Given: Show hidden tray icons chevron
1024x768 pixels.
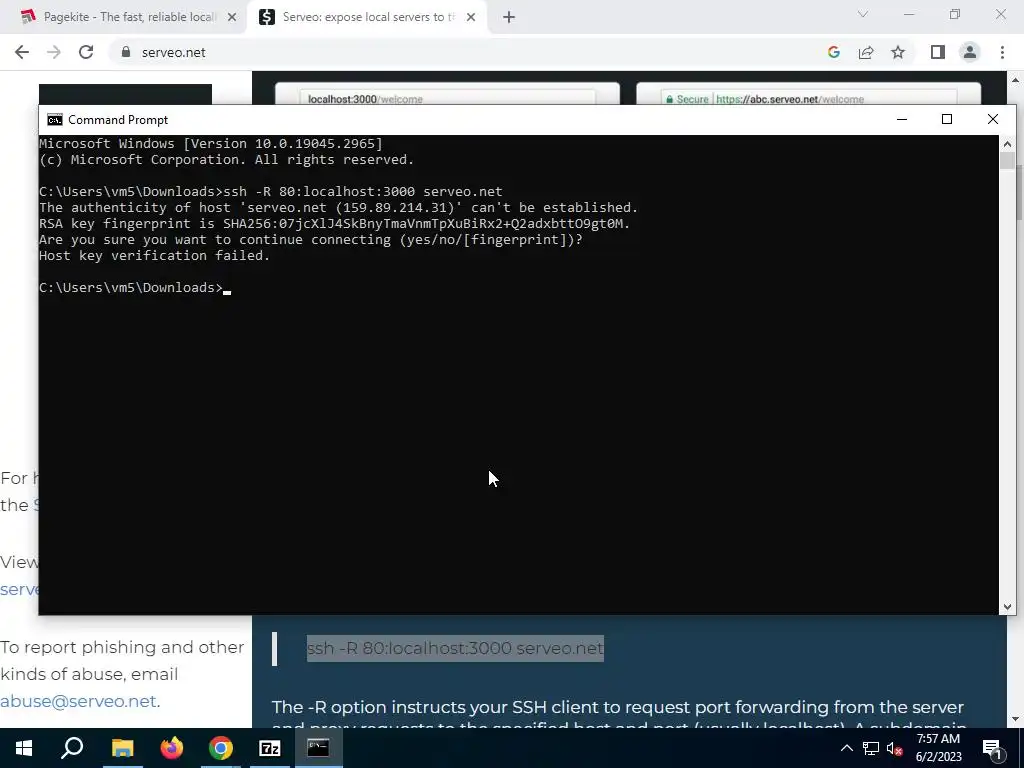Looking at the screenshot, I should 846,748.
